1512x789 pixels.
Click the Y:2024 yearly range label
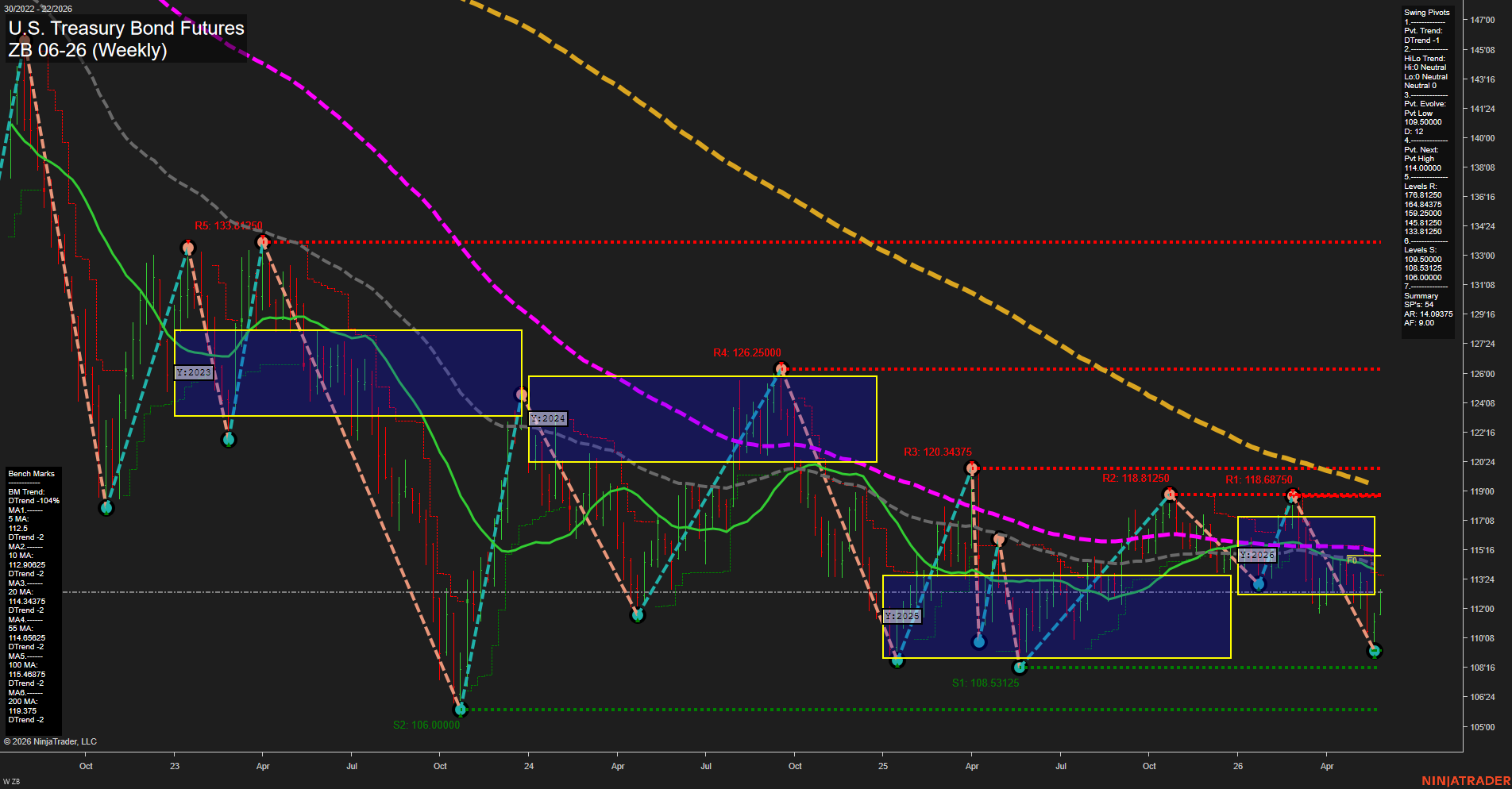click(x=548, y=418)
